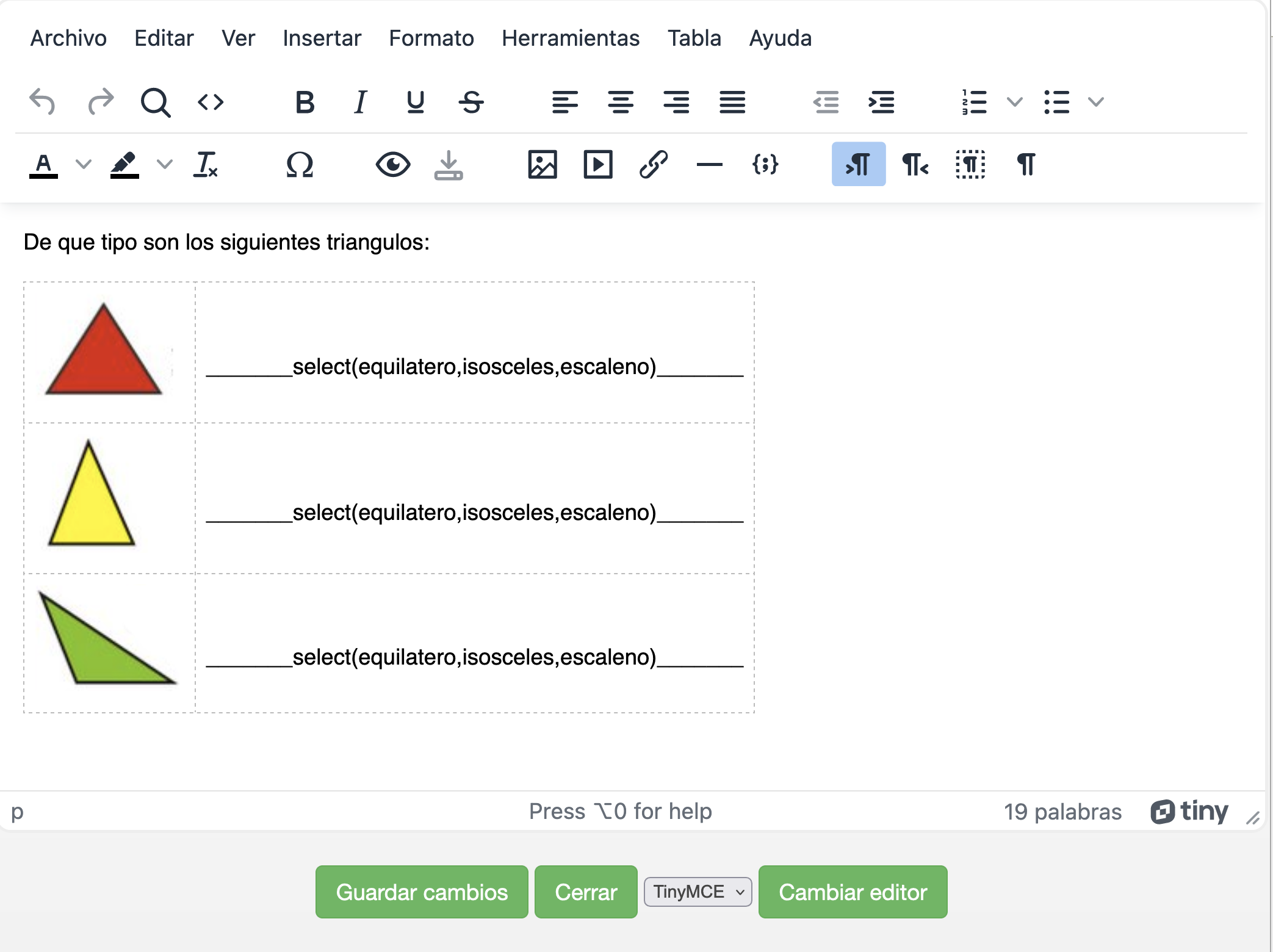Open the Insertar menu
Screen dimensions: 1273x952
[x=322, y=38]
